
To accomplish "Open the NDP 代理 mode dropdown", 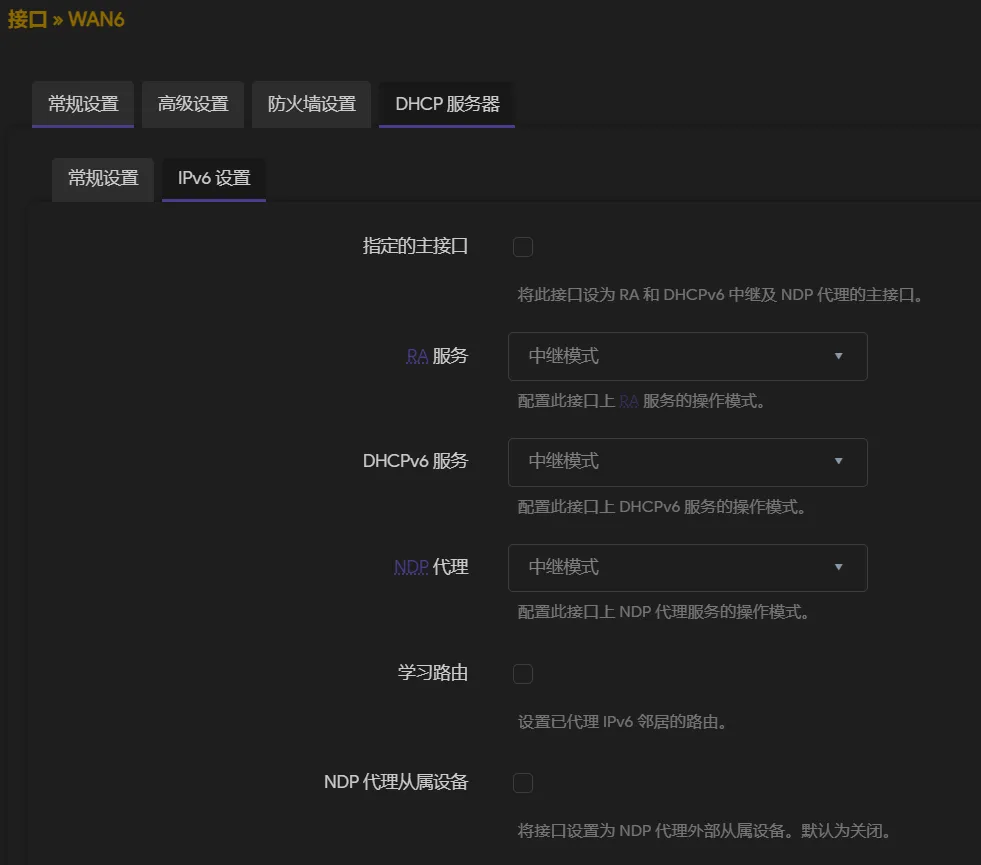I will [x=687, y=568].
